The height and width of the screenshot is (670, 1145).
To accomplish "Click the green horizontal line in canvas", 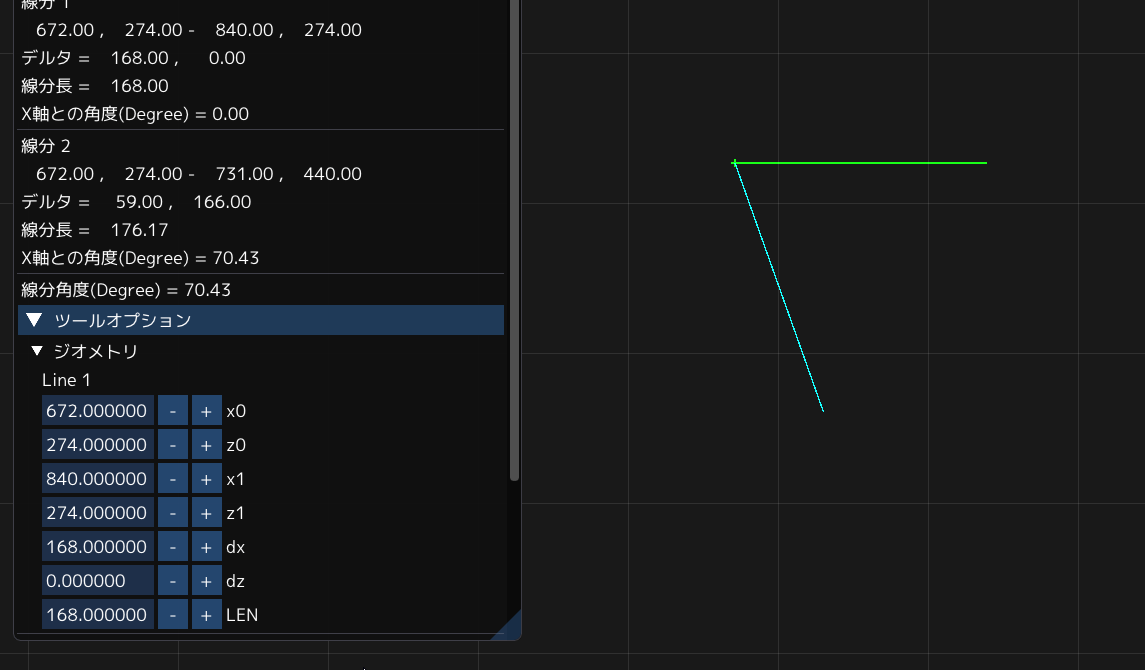I will click(860, 163).
